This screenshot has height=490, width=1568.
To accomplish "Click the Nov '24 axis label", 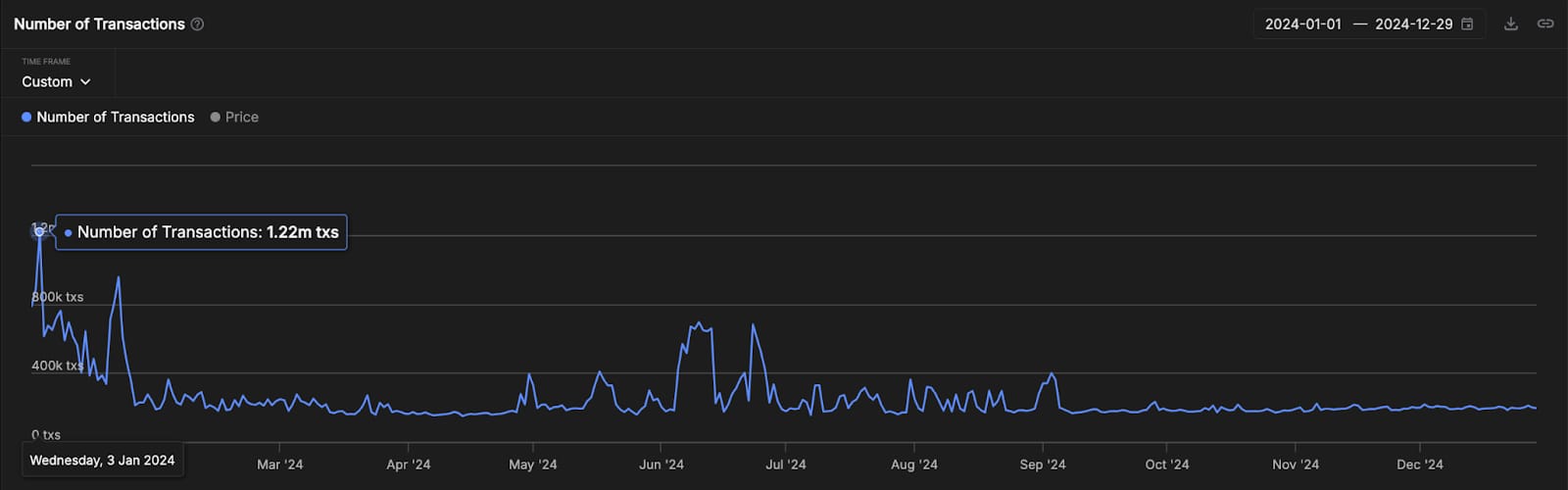I will [x=1296, y=465].
